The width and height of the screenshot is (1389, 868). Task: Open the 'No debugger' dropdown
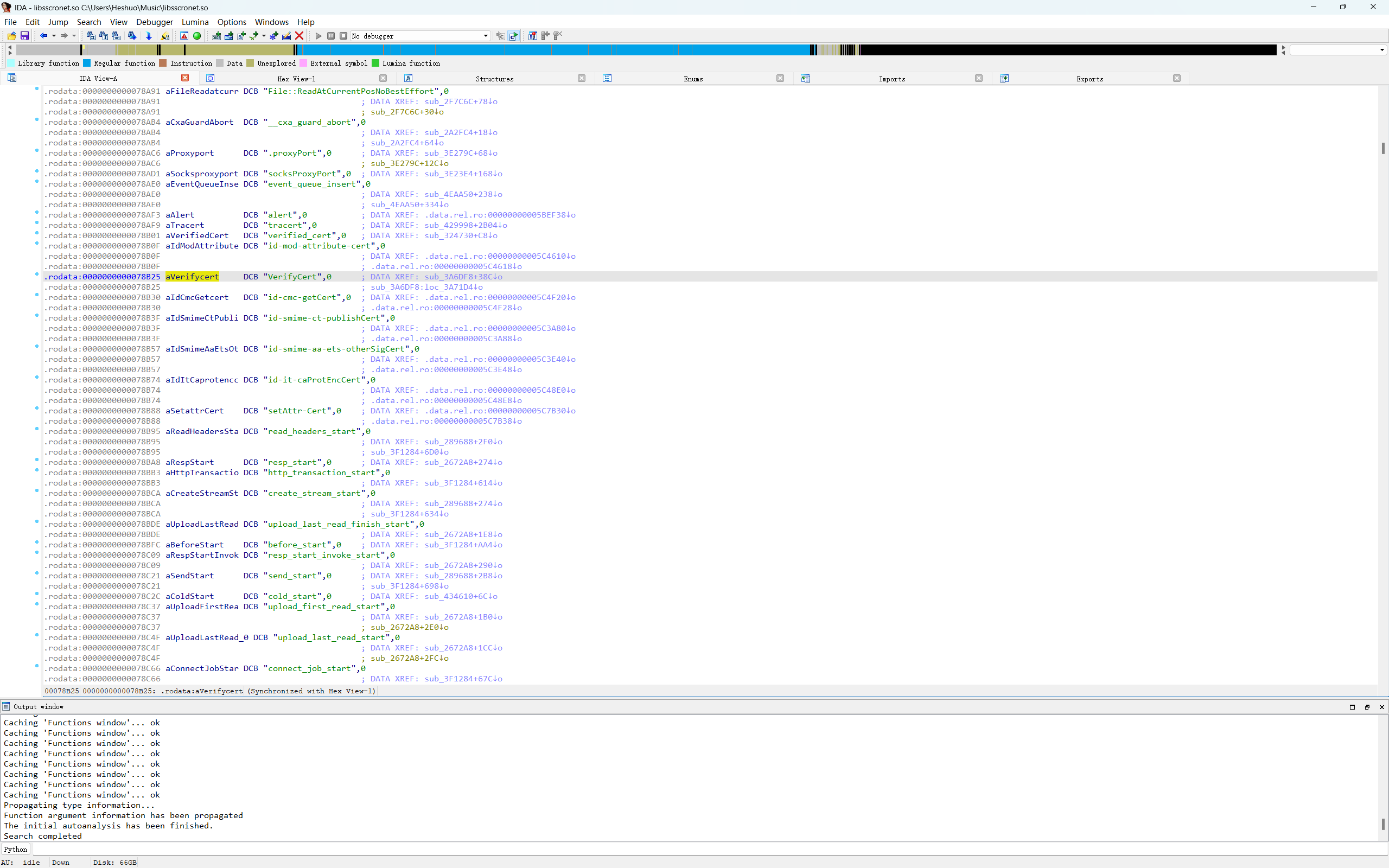coord(485,36)
